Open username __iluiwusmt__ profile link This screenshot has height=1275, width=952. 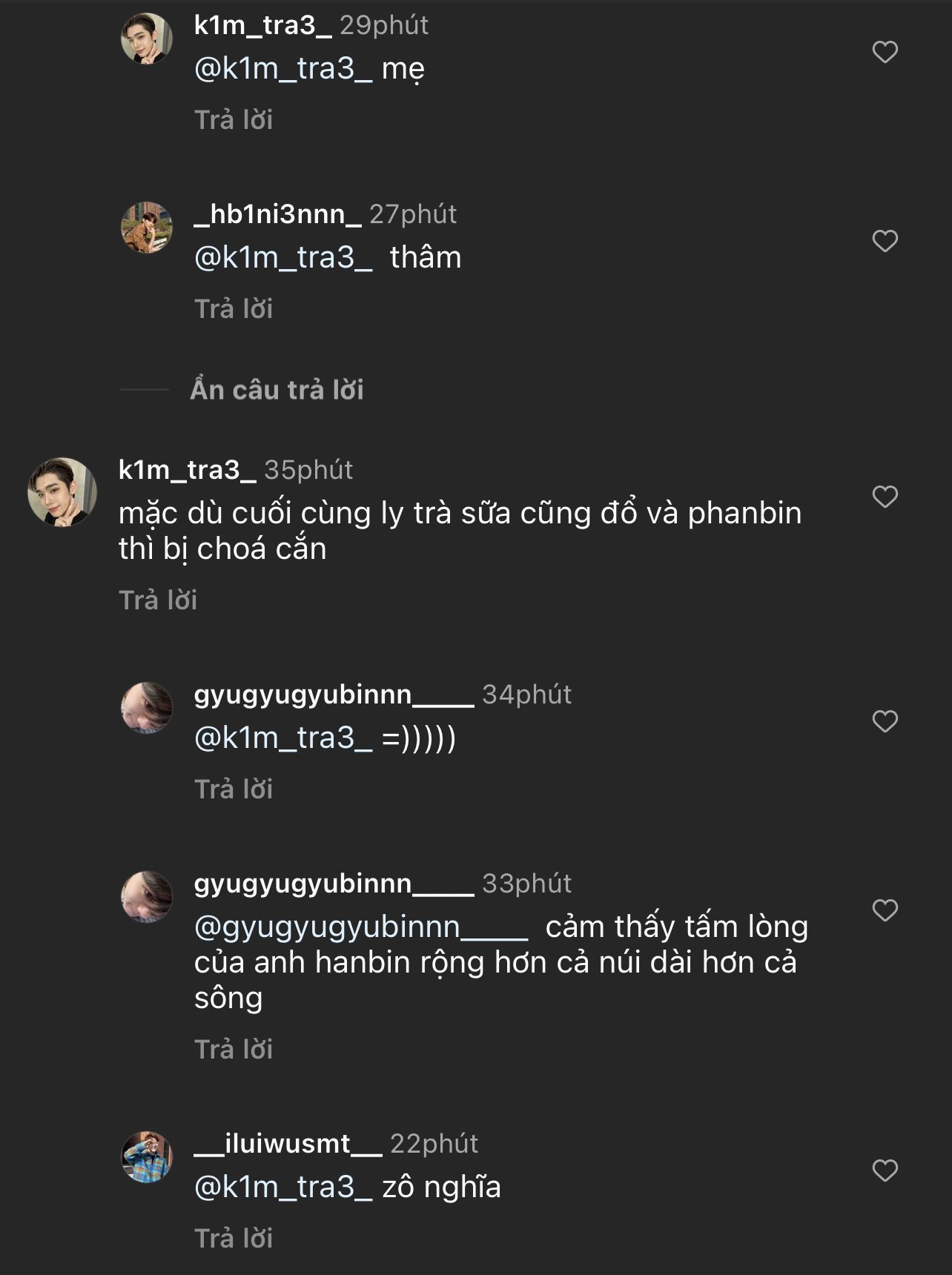tap(288, 1144)
